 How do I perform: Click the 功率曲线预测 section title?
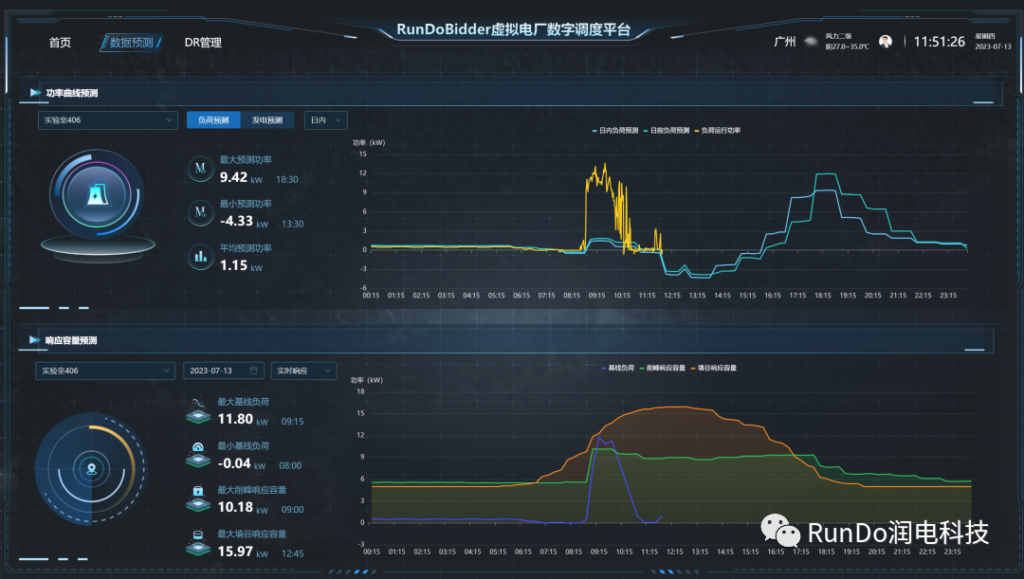click(x=72, y=93)
